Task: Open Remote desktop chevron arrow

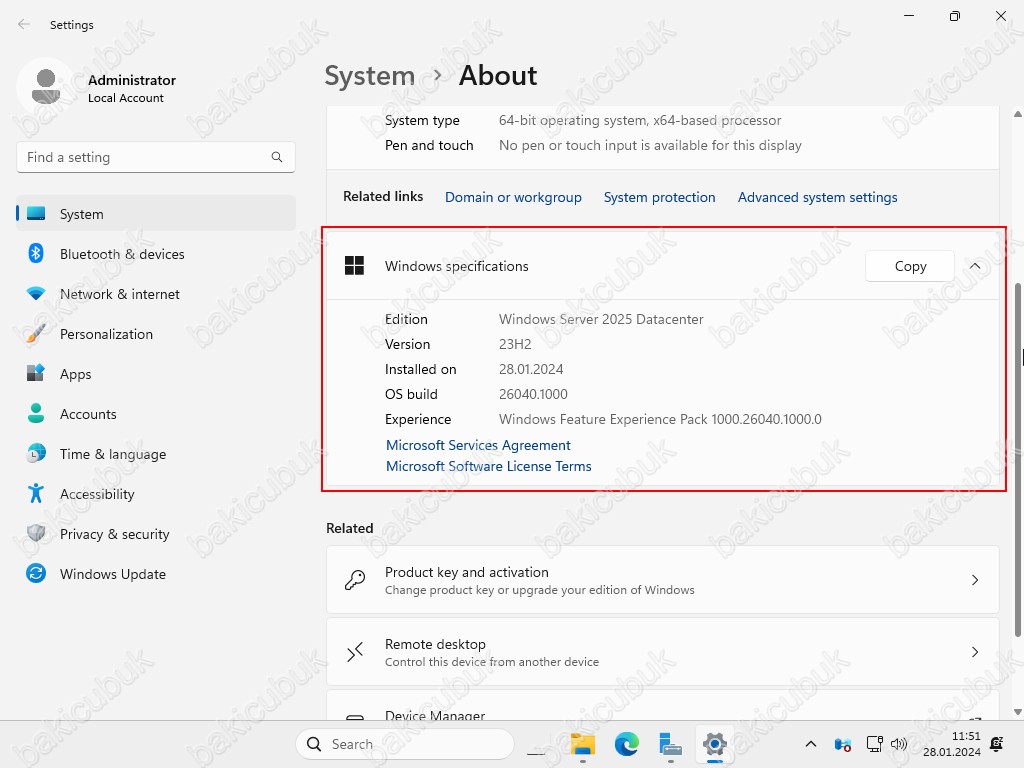Action: [975, 652]
